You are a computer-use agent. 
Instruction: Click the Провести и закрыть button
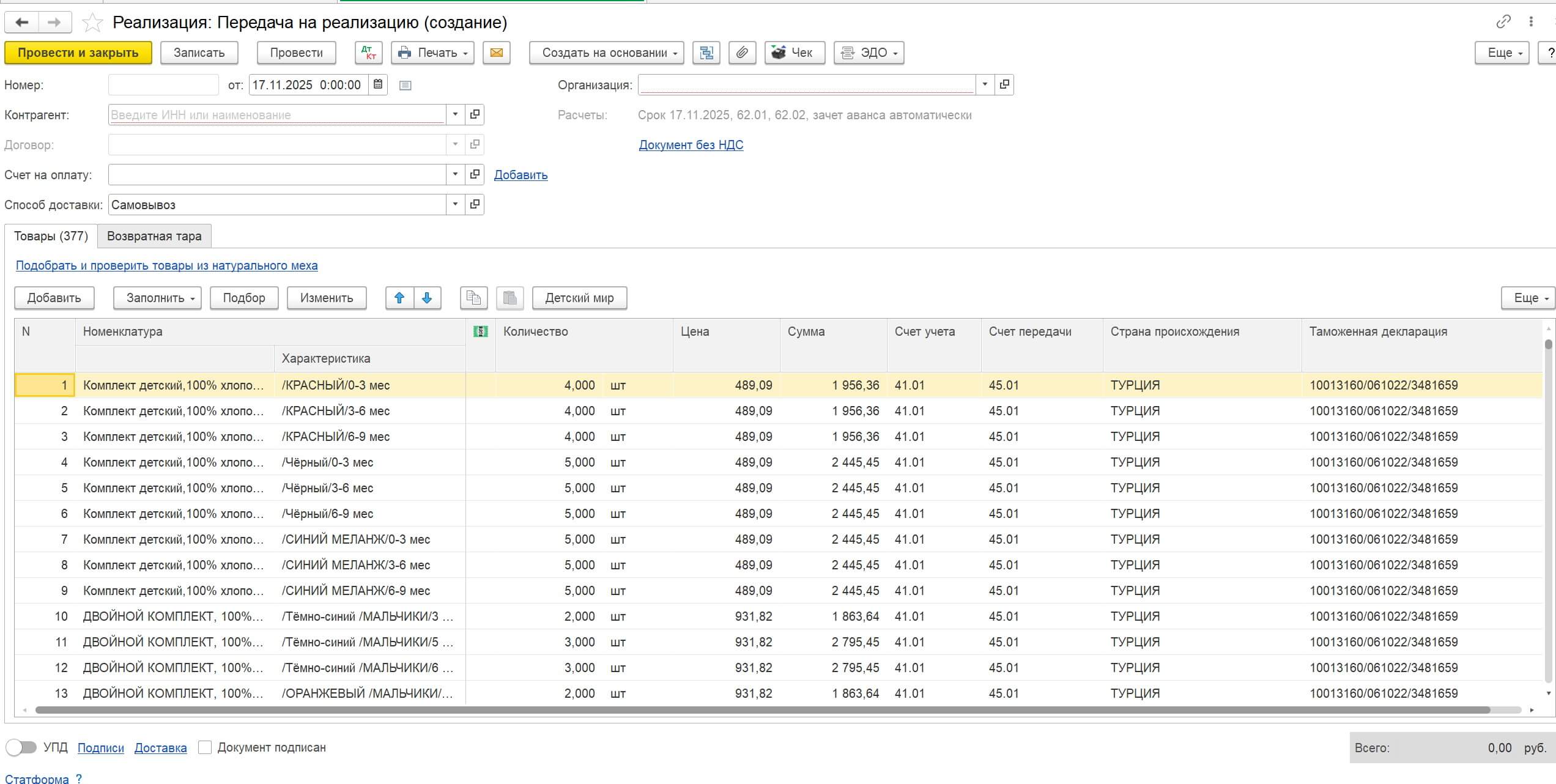click(x=78, y=53)
